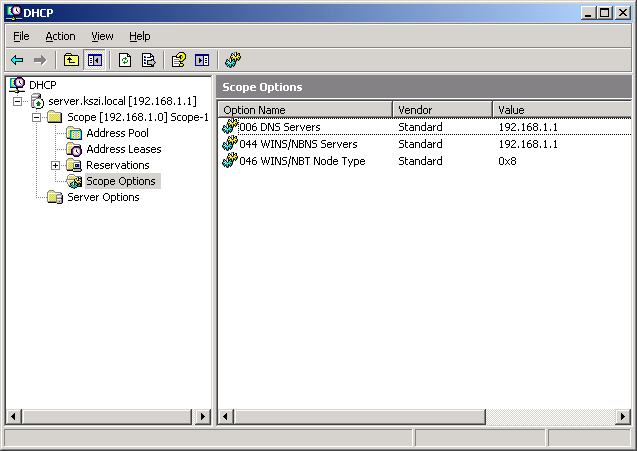637x451 pixels.
Task: Select Scope [192.168.1.0] Scope-1 label
Action: click(138, 117)
